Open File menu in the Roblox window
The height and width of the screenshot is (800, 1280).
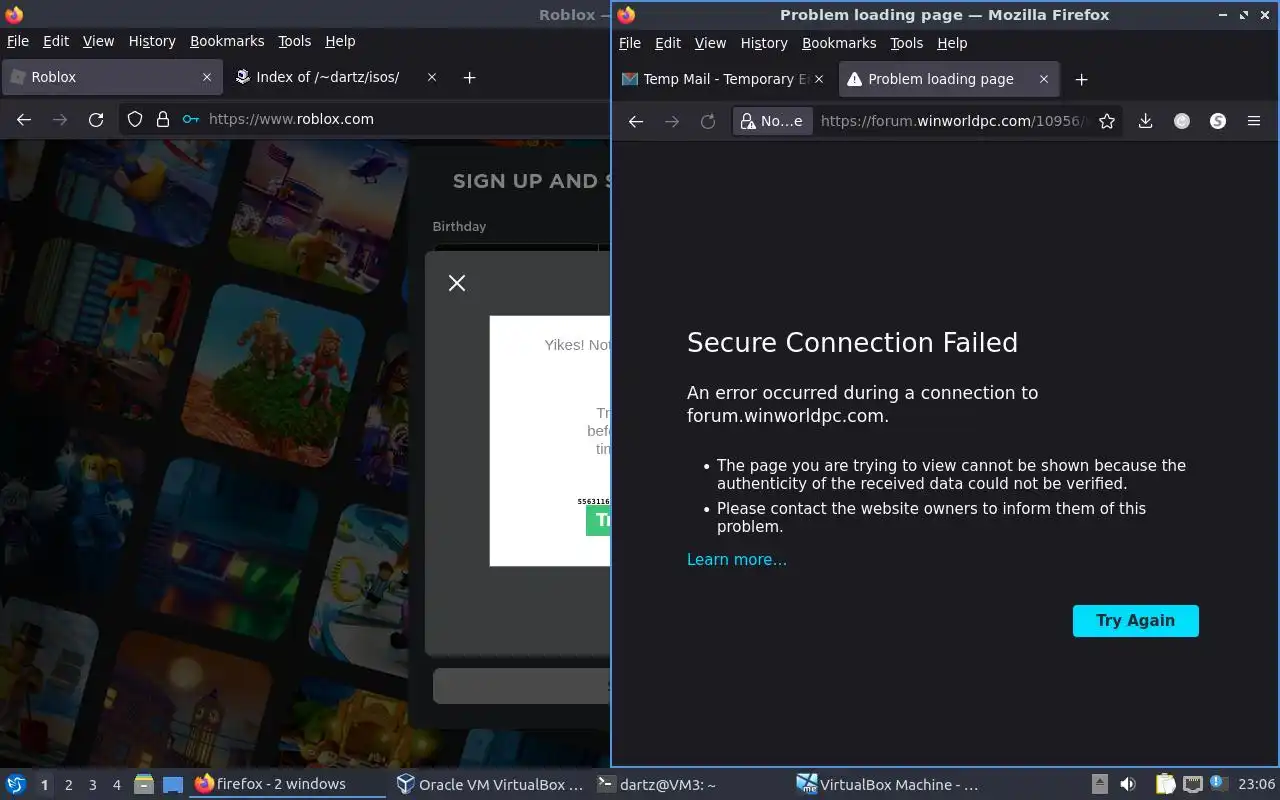point(18,41)
